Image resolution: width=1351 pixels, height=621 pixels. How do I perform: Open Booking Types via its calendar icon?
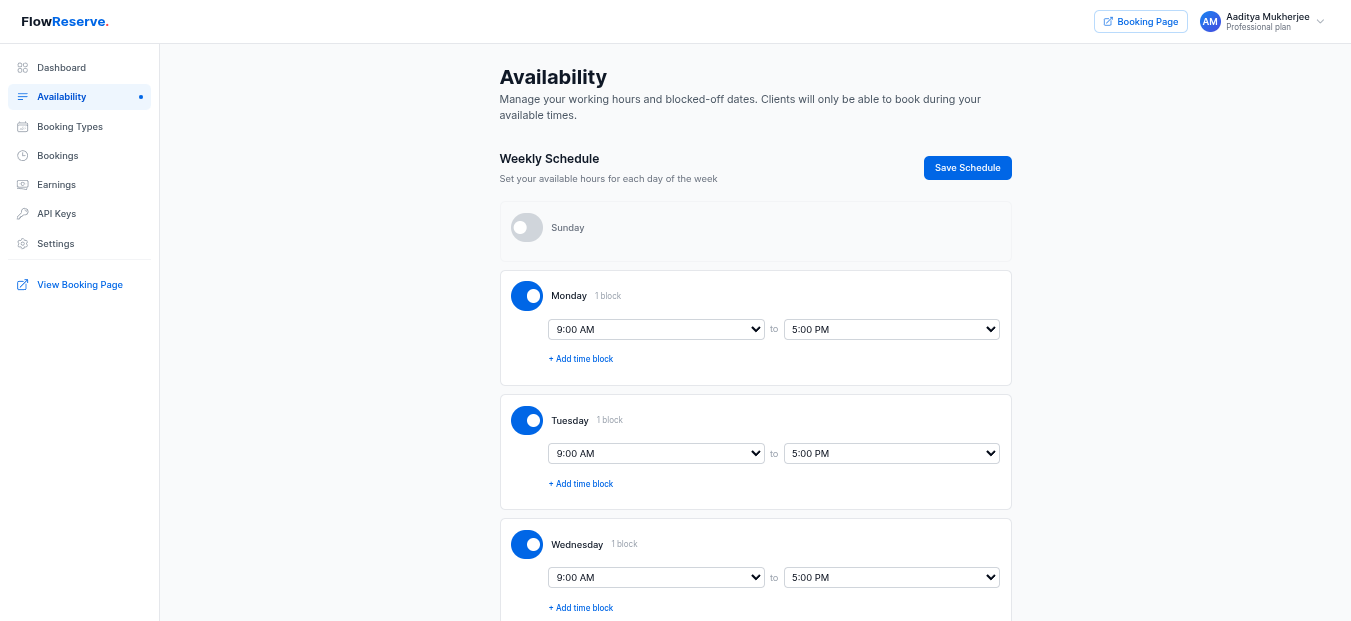click(22, 126)
